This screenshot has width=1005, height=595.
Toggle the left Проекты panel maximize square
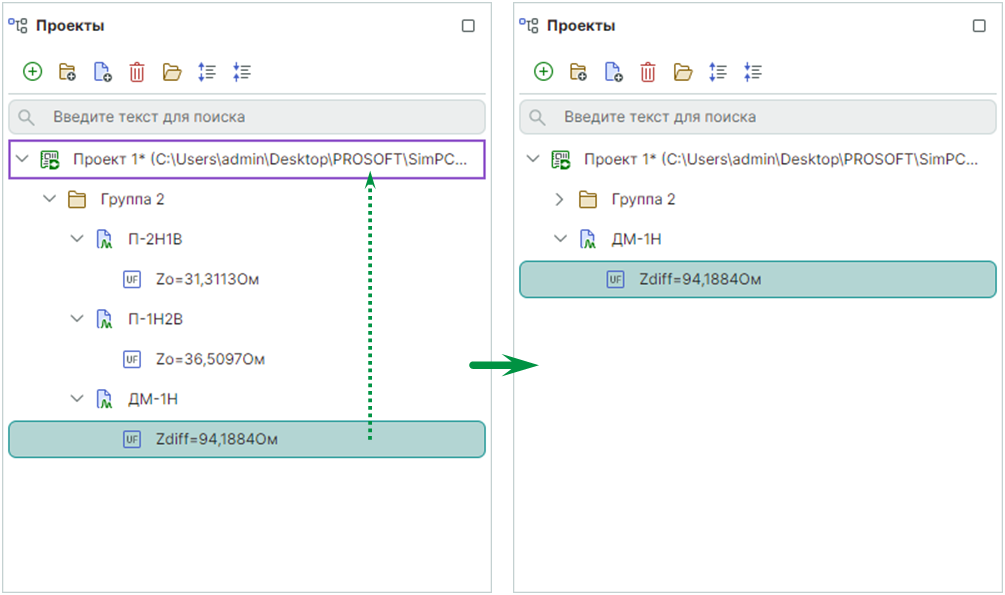(468, 26)
